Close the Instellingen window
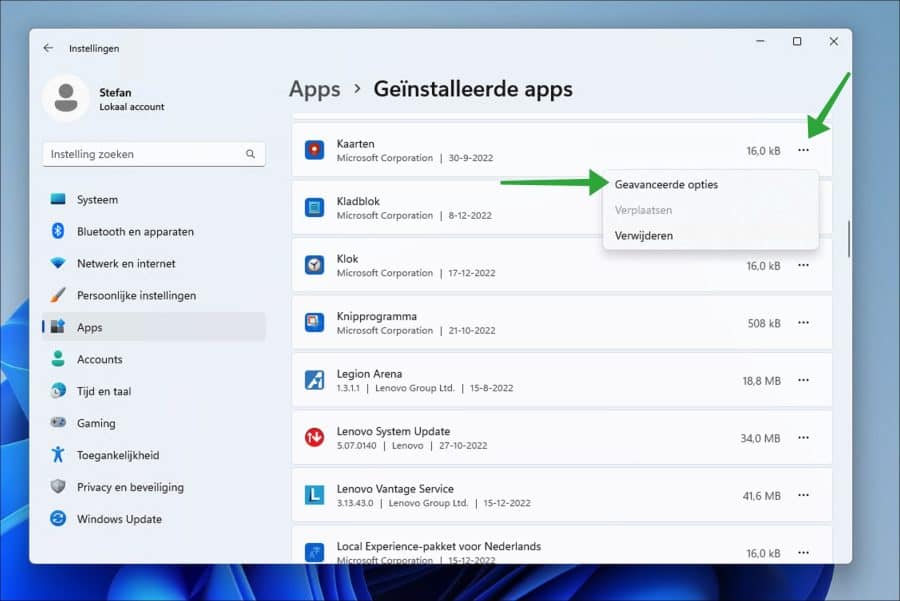This screenshot has width=900, height=601. pyautogui.click(x=833, y=41)
